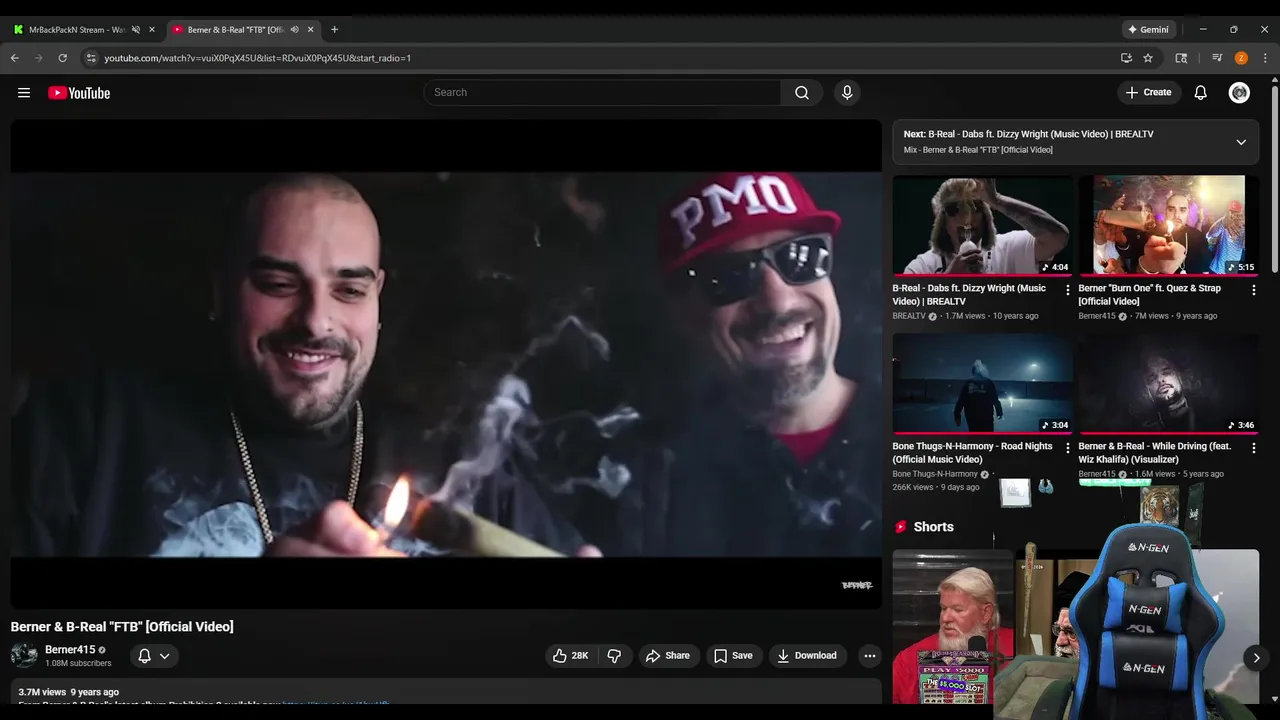Show next Shorts with right arrow
1280x720 pixels.
click(1257, 657)
